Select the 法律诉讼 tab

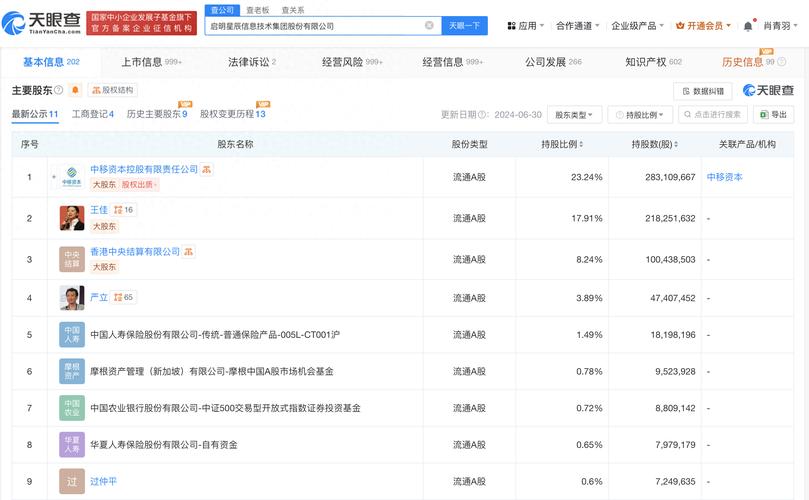[x=252, y=62]
